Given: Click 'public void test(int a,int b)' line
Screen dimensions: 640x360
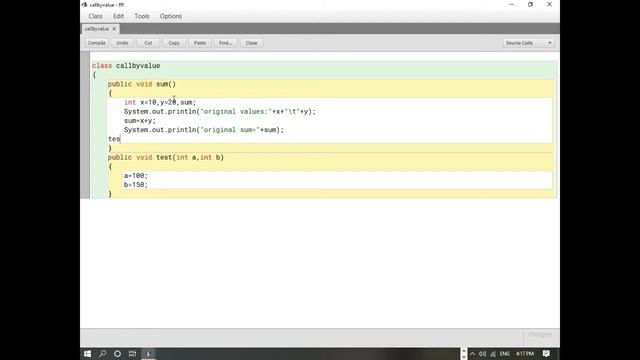Looking at the screenshot, I should point(166,158).
